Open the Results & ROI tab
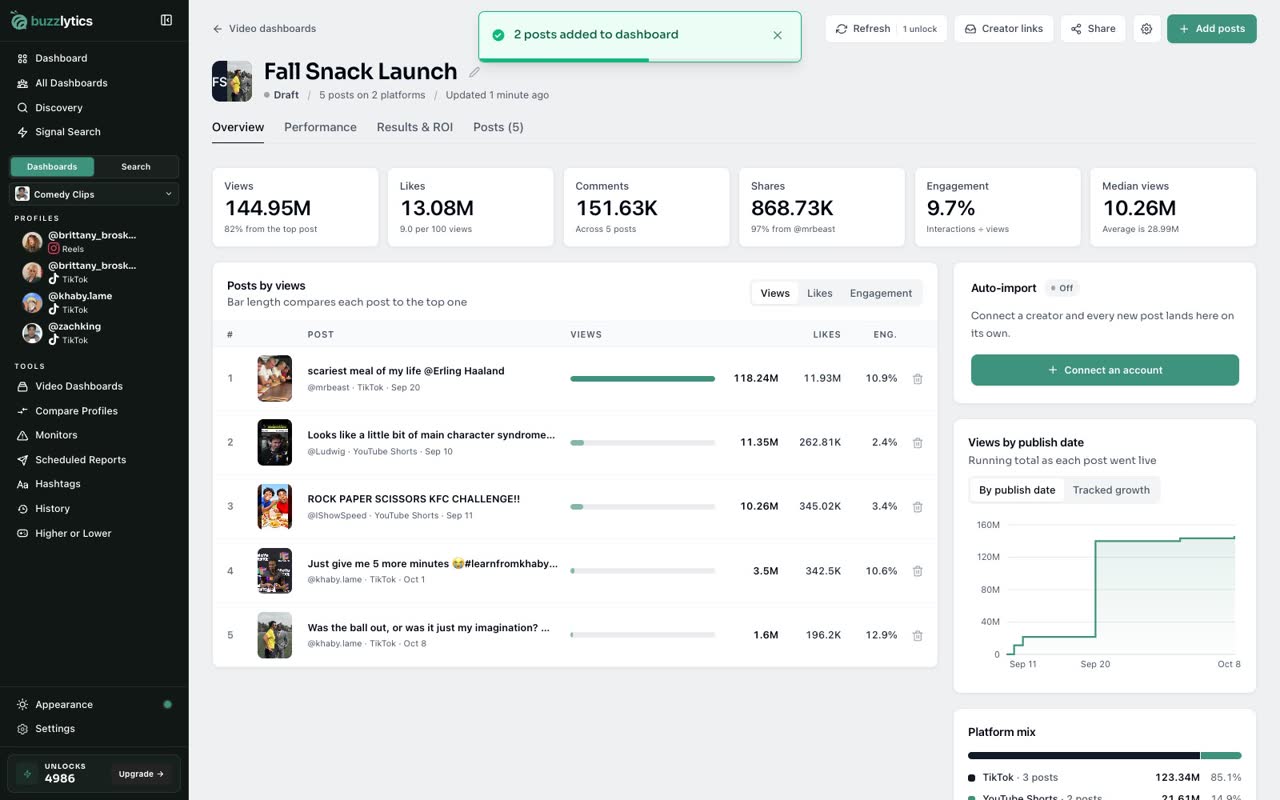The width and height of the screenshot is (1280, 800). 414,127
